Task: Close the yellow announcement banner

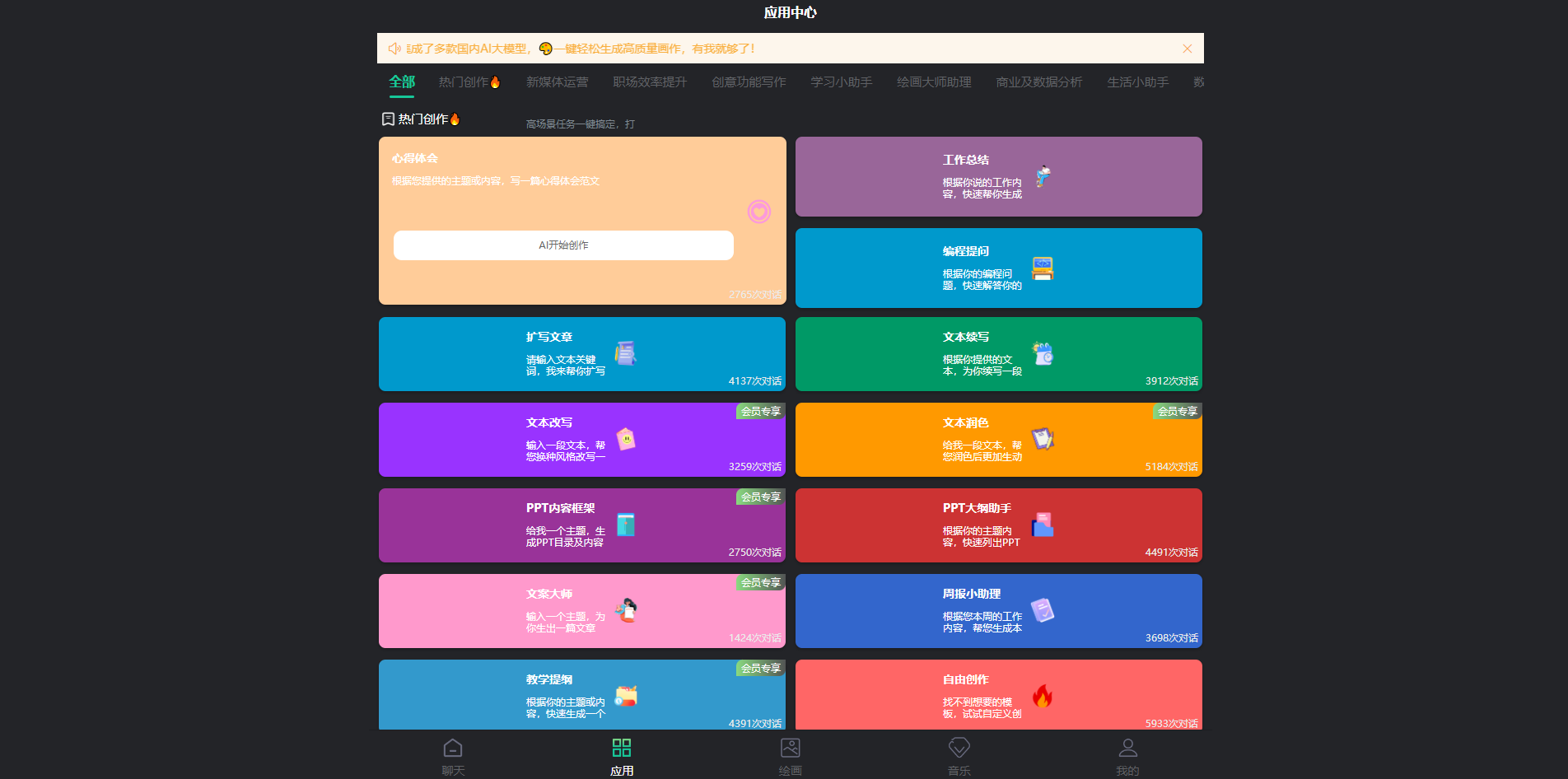Action: coord(1187,49)
